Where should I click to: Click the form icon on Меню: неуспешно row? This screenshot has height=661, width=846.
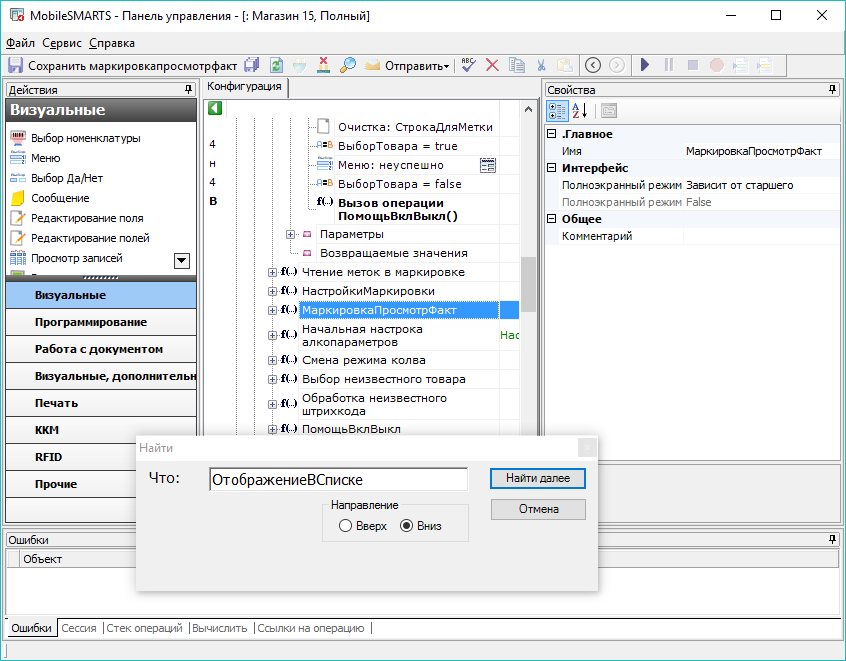[487, 165]
